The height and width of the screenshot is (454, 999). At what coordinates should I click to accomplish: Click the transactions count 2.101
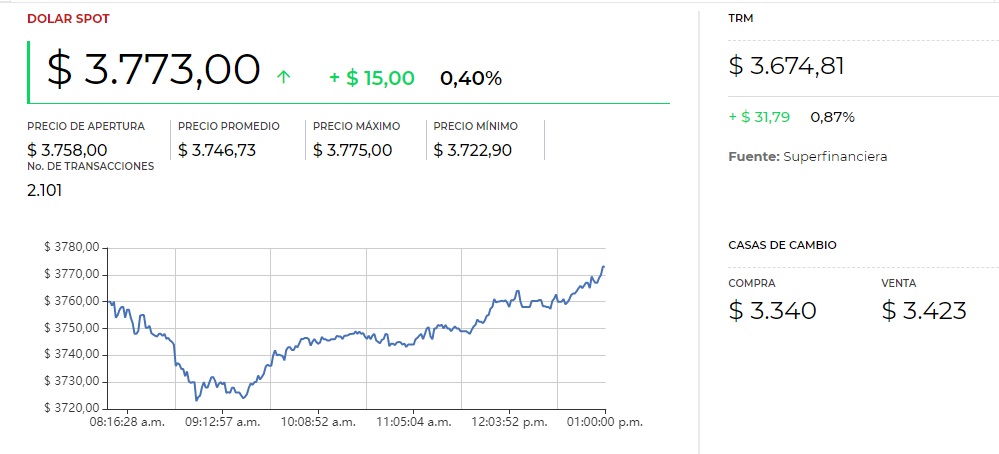coord(45,190)
